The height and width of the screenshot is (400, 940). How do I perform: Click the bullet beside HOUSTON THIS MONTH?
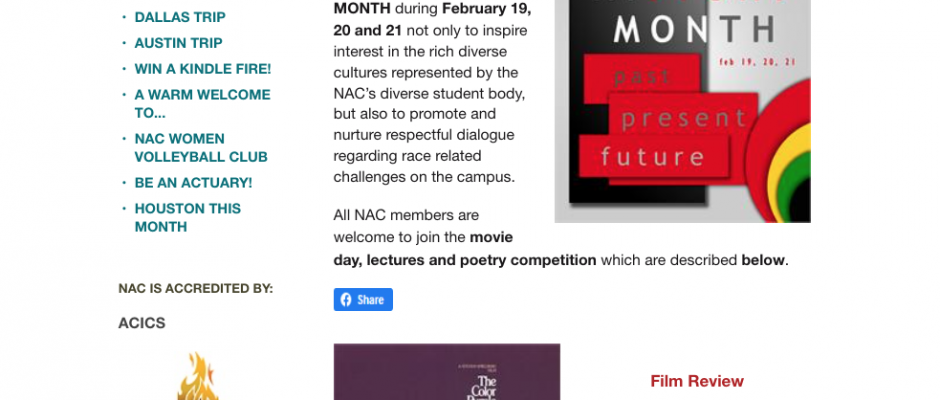coord(124,208)
